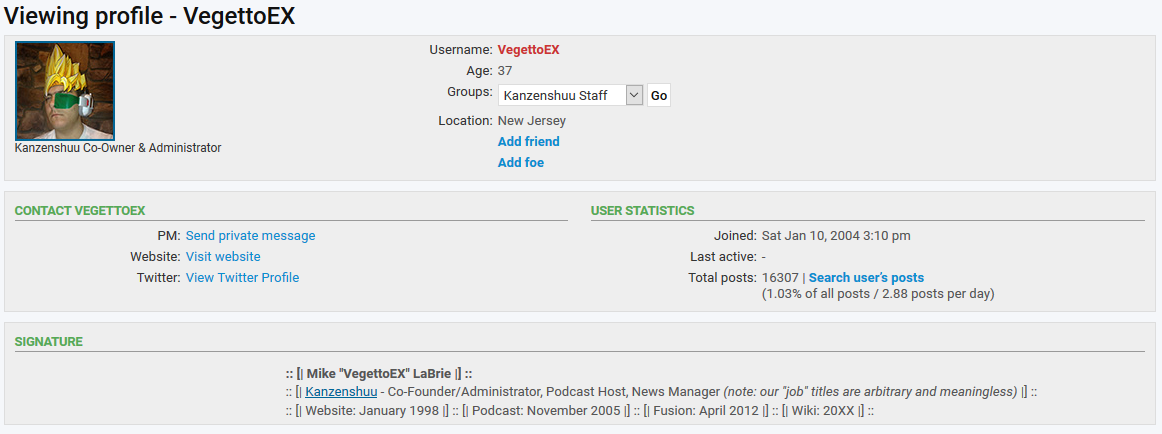Image resolution: width=1162 pixels, height=434 pixels.
Task: Click the USER STATISTICS section heading
Action: (x=643, y=211)
